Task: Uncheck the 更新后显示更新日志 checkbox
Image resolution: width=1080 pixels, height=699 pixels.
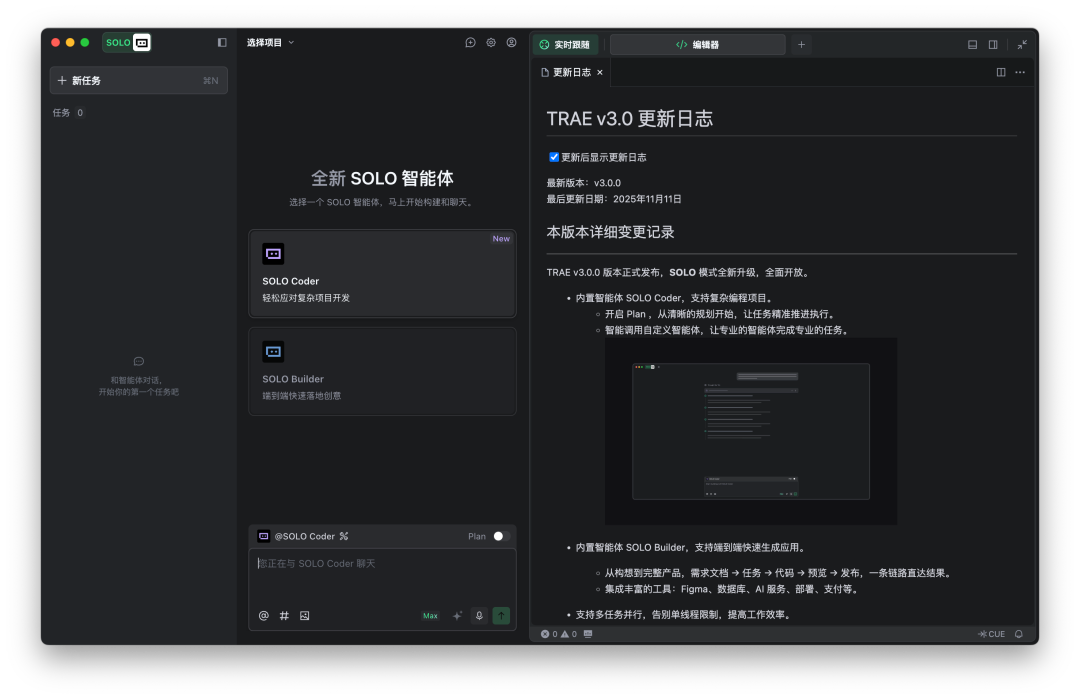Action: pyautogui.click(x=554, y=157)
